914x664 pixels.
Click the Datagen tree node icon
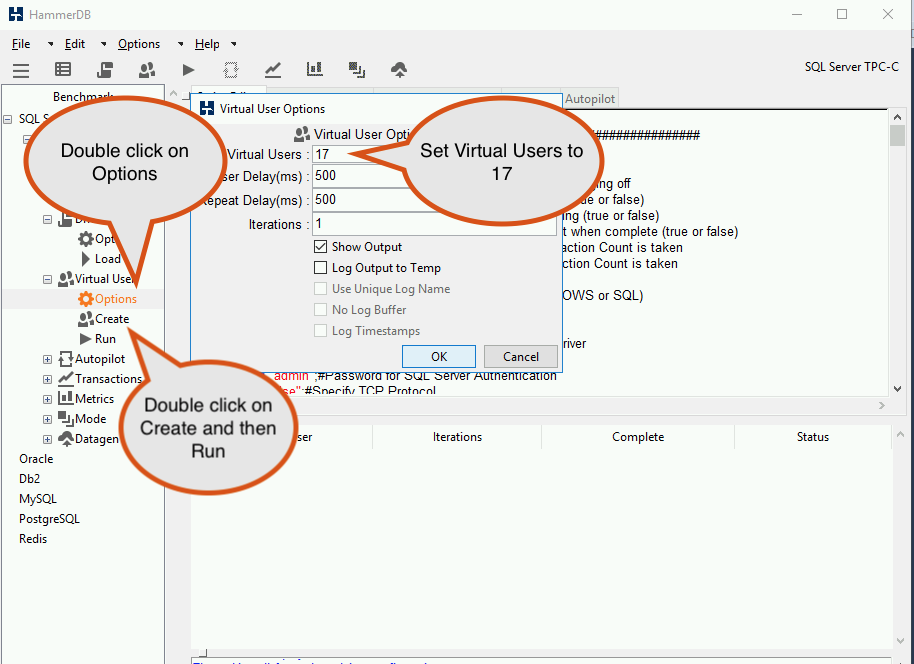pos(66,439)
